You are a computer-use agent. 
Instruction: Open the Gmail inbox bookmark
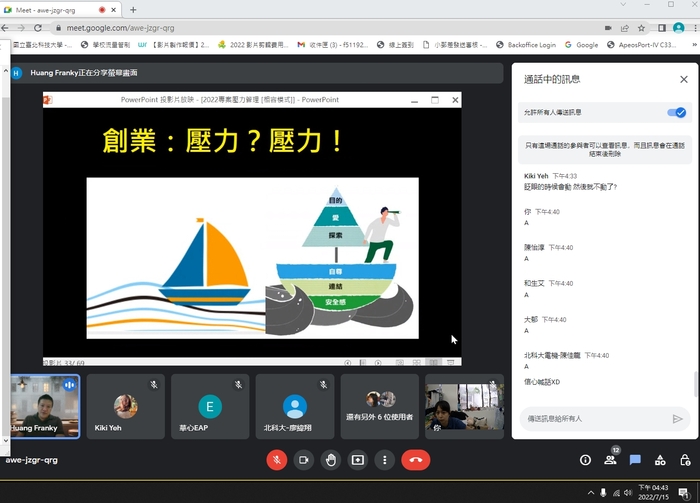333,45
